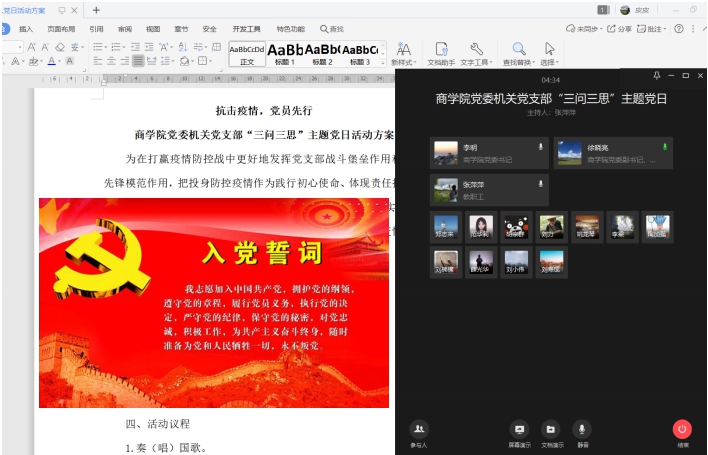Toggle character shading A icon
This screenshot has height=455, width=708.
pyautogui.click(x=70, y=61)
